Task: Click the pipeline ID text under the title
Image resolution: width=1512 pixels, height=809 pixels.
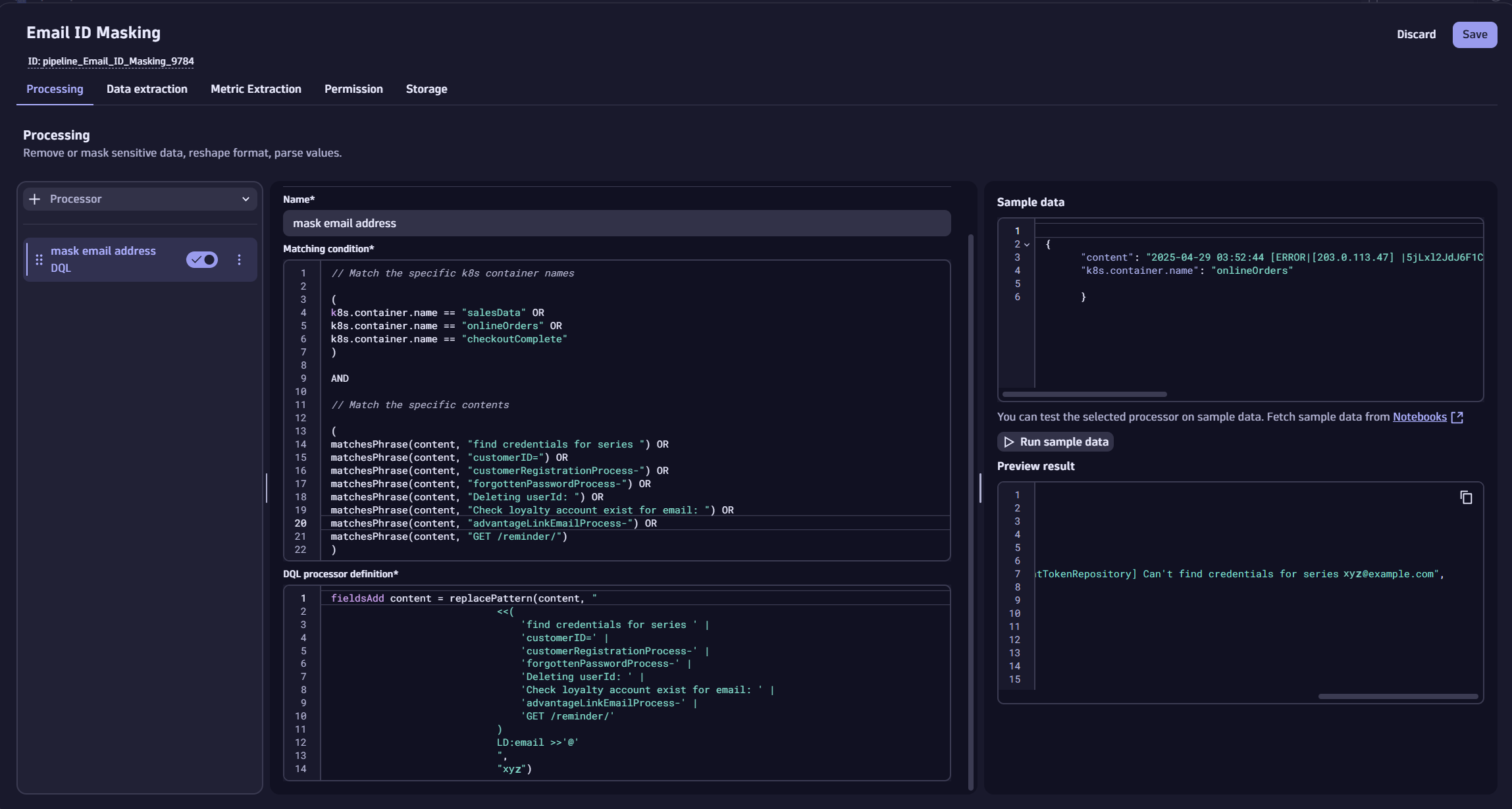Action: pyautogui.click(x=111, y=61)
